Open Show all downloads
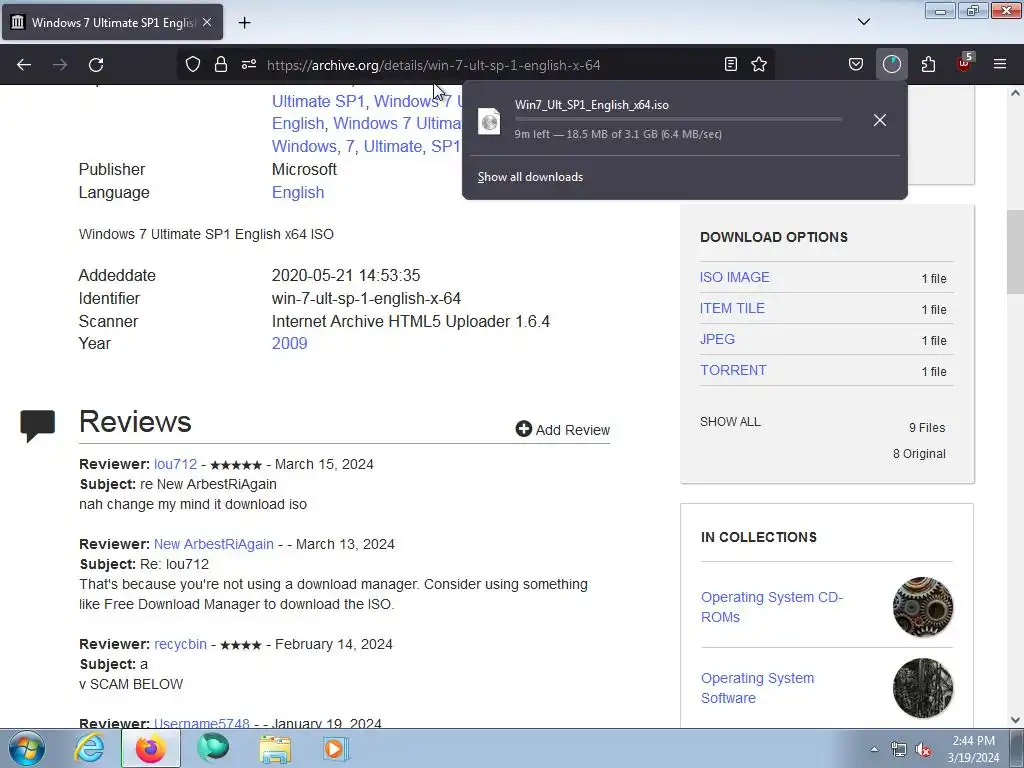The image size is (1024, 768). [x=530, y=177]
